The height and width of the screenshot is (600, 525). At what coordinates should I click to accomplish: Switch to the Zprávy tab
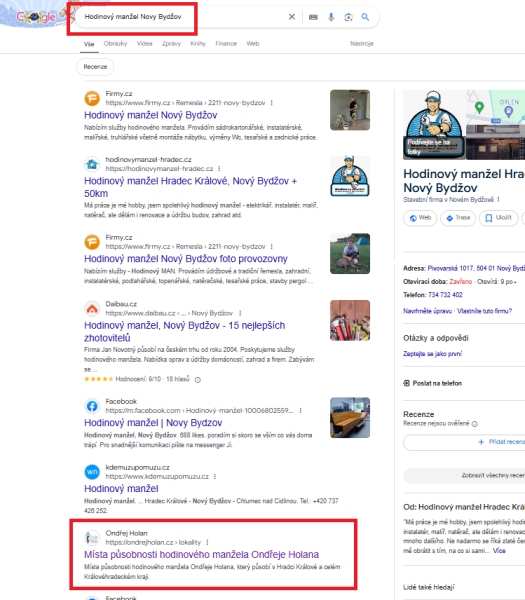171,44
